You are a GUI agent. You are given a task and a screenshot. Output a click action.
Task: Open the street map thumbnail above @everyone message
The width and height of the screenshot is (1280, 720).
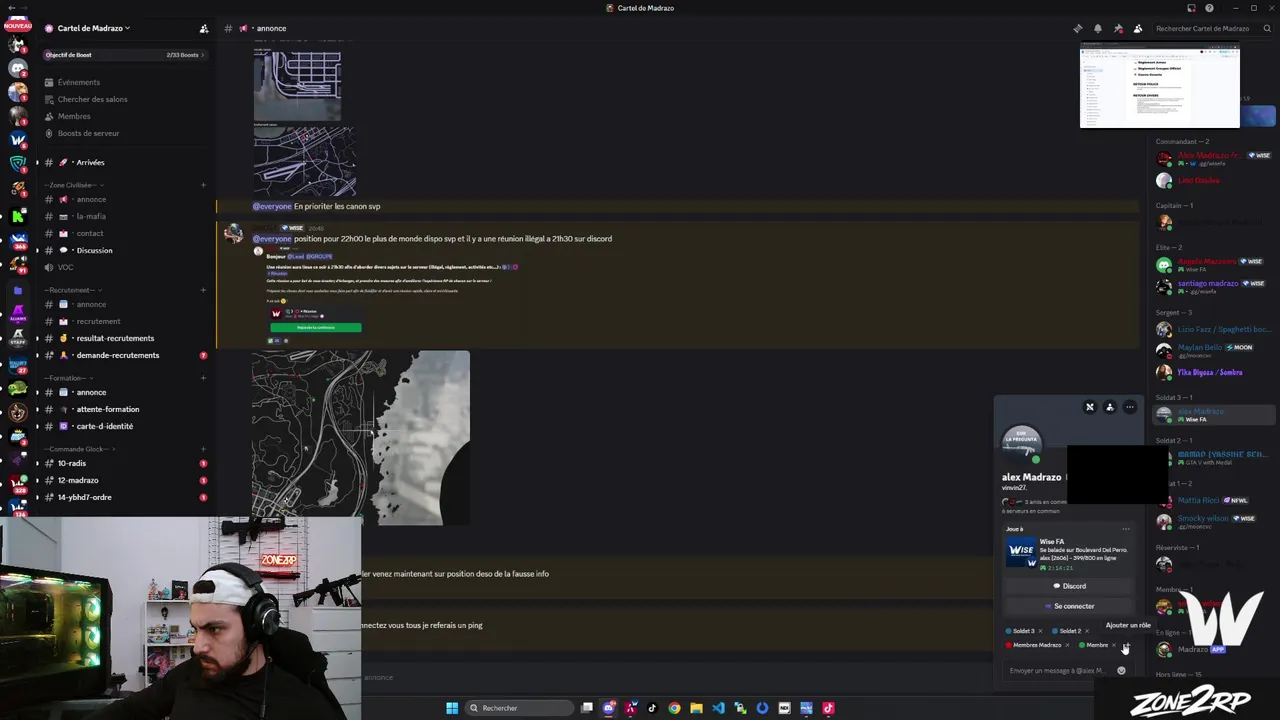coord(305,161)
